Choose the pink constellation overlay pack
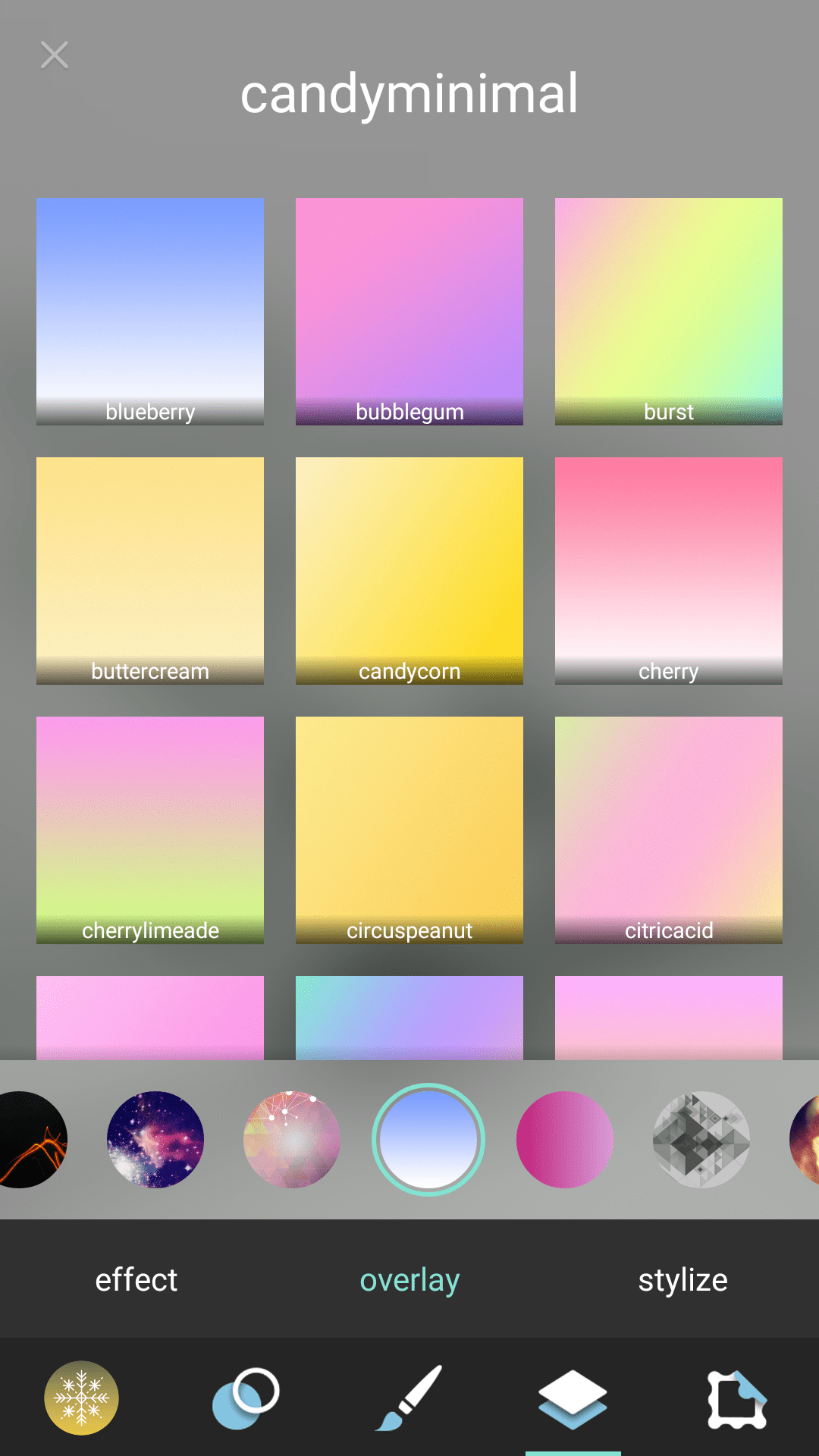819x1456 pixels. [292, 1140]
